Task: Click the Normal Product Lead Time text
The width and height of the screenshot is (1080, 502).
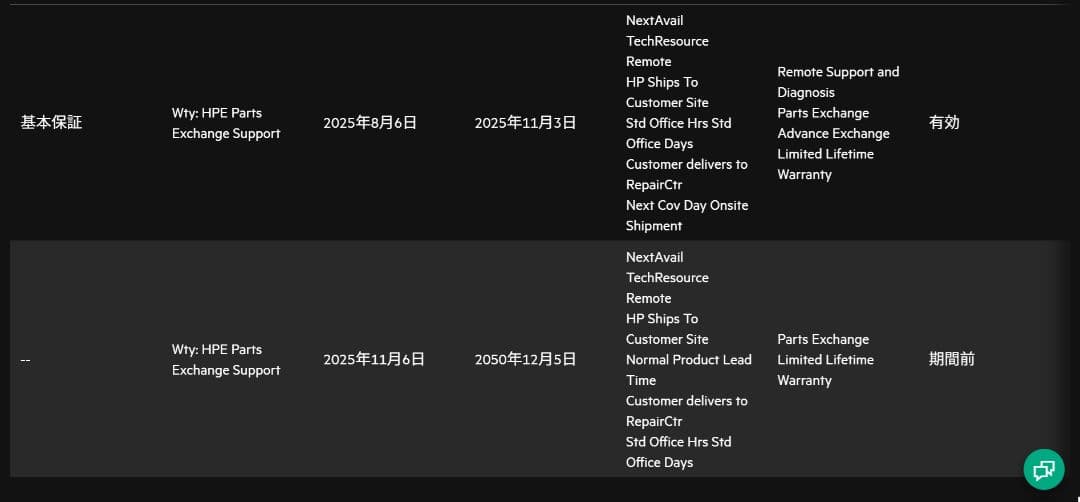Action: point(688,370)
